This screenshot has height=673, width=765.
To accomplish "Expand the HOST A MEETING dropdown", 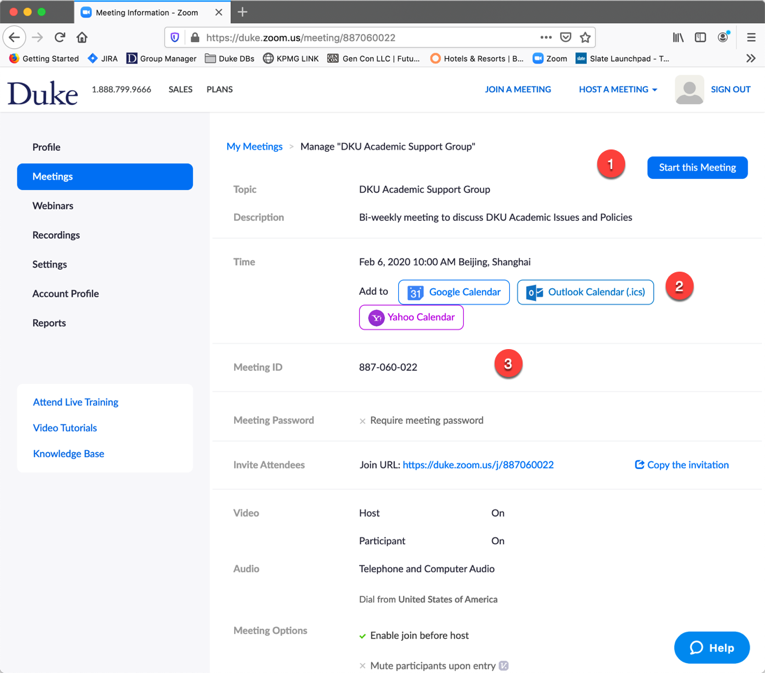I will [x=618, y=89].
